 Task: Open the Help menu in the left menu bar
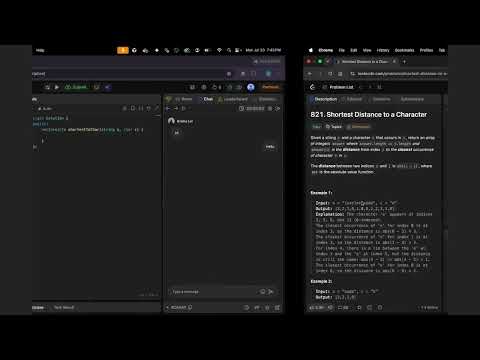tap(40, 50)
